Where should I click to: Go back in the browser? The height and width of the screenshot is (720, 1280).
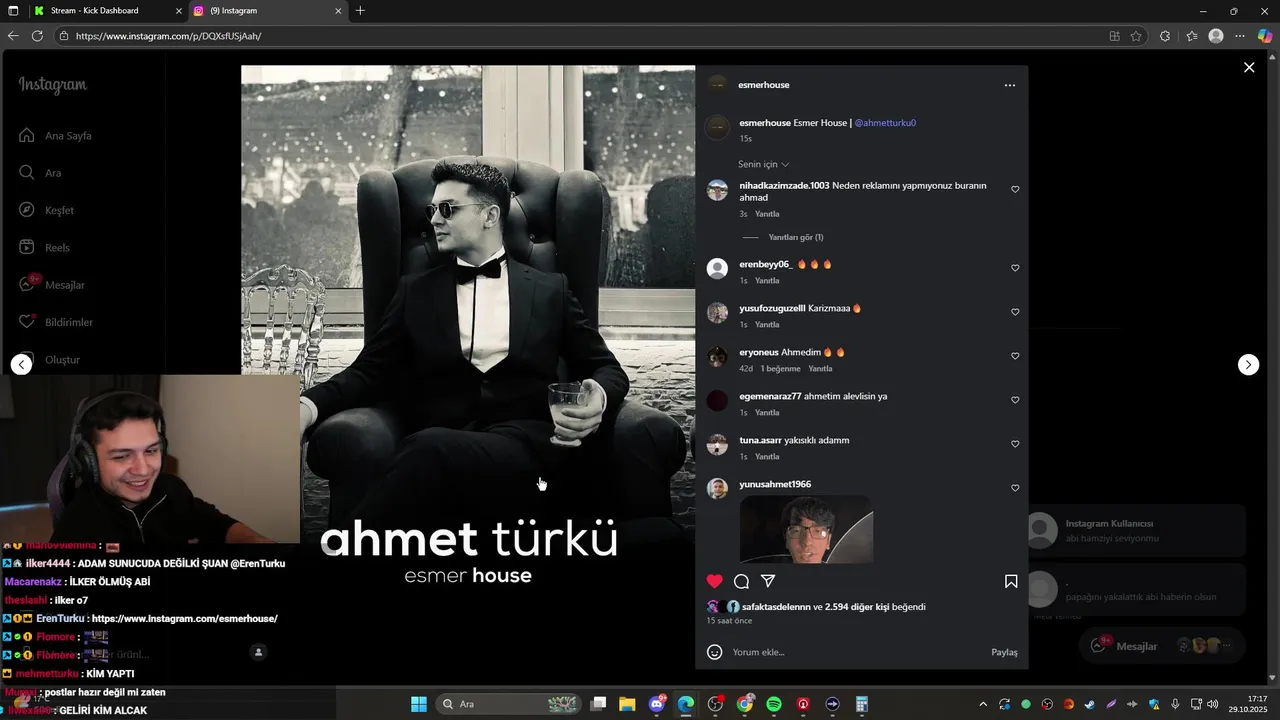pos(13,36)
